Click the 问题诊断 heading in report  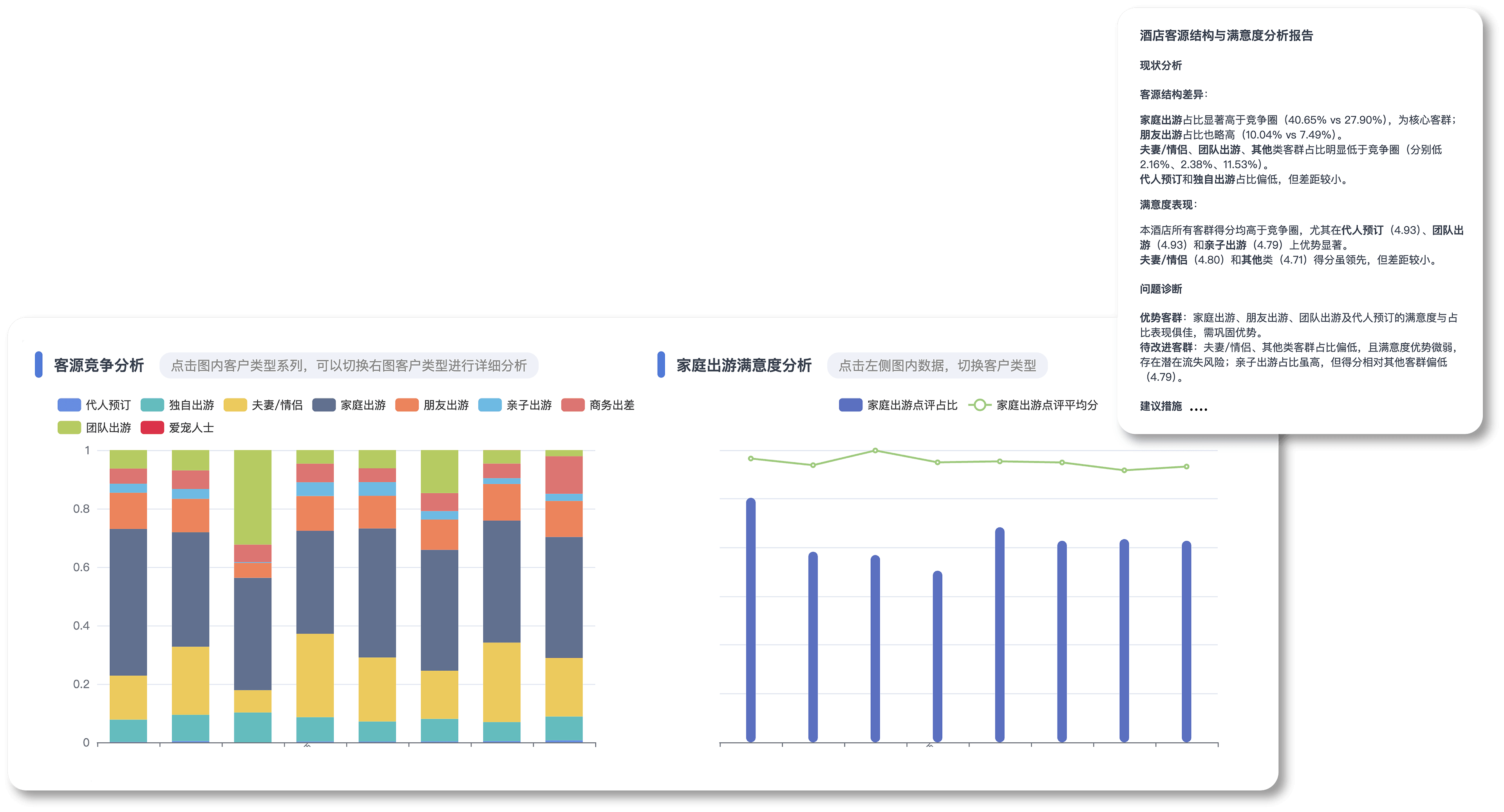click(1161, 289)
